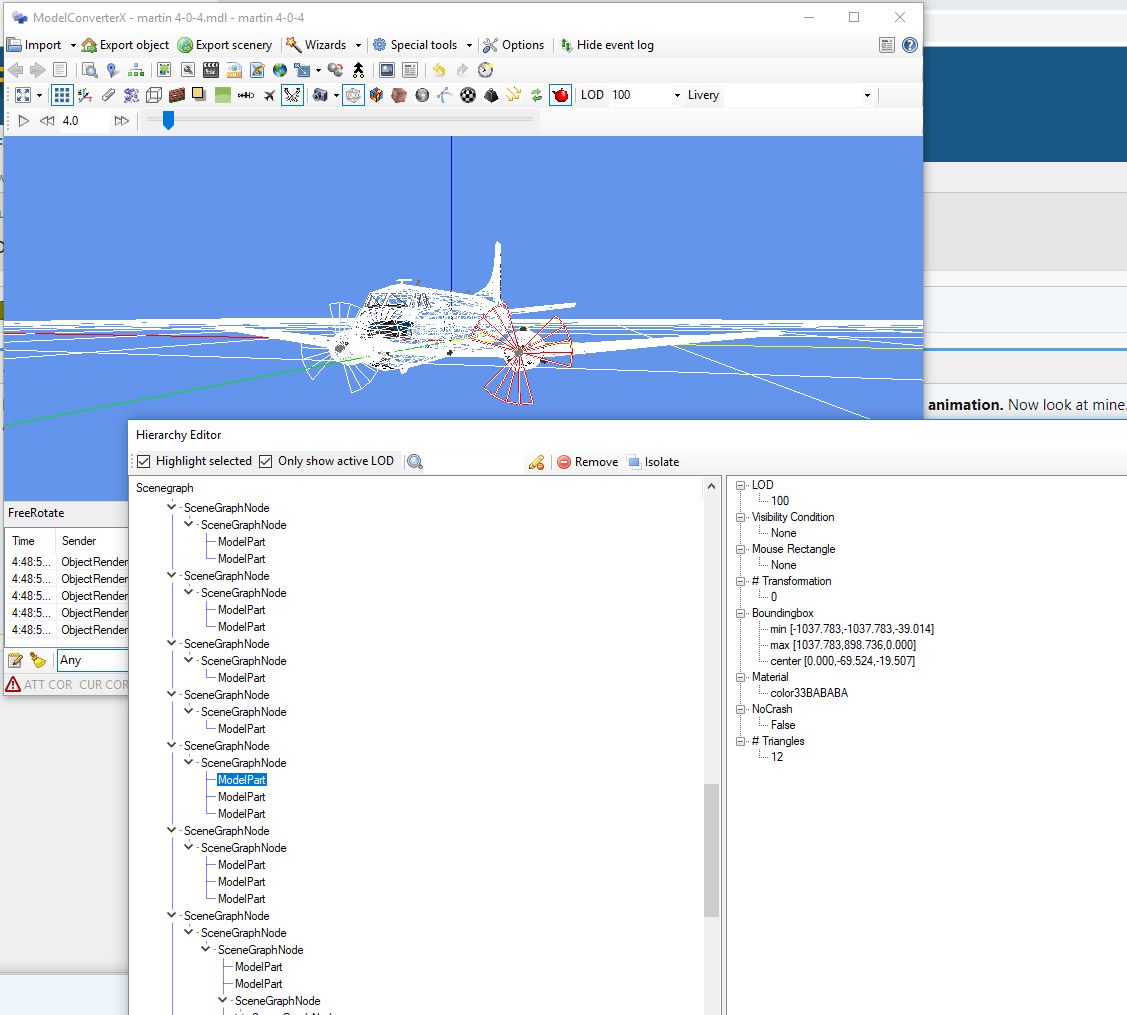This screenshot has height=1015, width=1127.
Task: Click the camera icon in the view toolbar
Action: tap(320, 95)
